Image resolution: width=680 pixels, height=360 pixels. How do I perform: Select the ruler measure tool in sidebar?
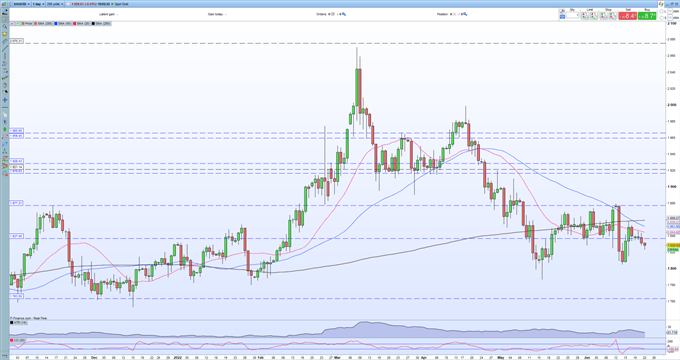click(5, 41)
